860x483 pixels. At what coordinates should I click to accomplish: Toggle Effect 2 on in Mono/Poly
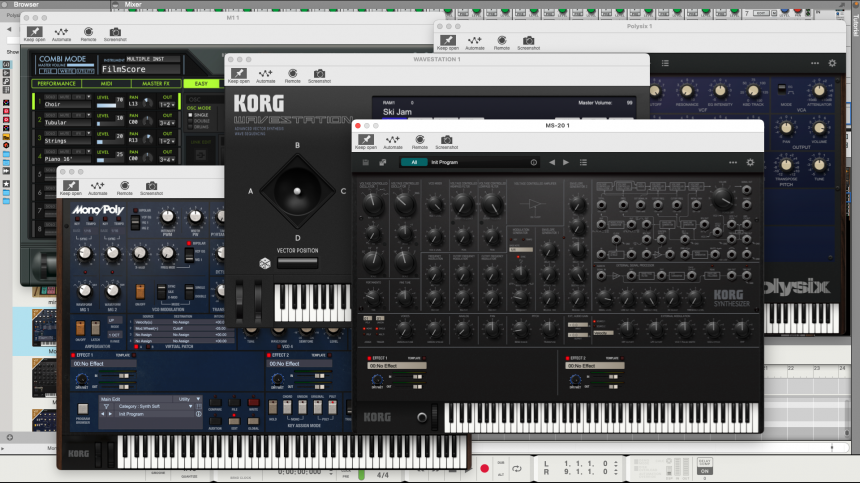pyautogui.click(x=269, y=355)
